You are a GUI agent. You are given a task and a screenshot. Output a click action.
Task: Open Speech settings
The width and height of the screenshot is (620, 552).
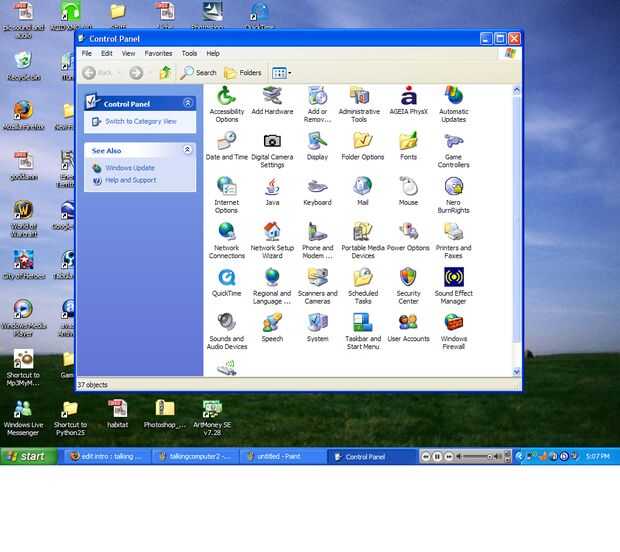[272, 328]
